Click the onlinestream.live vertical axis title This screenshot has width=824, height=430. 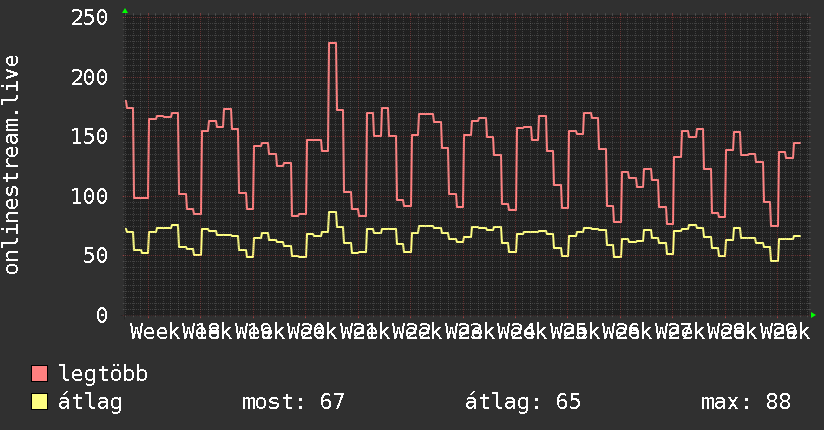12,165
